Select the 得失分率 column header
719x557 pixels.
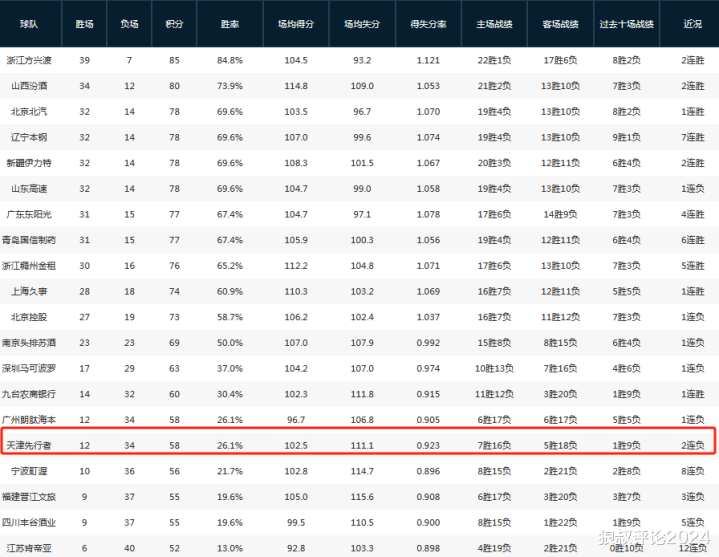[x=428, y=24]
